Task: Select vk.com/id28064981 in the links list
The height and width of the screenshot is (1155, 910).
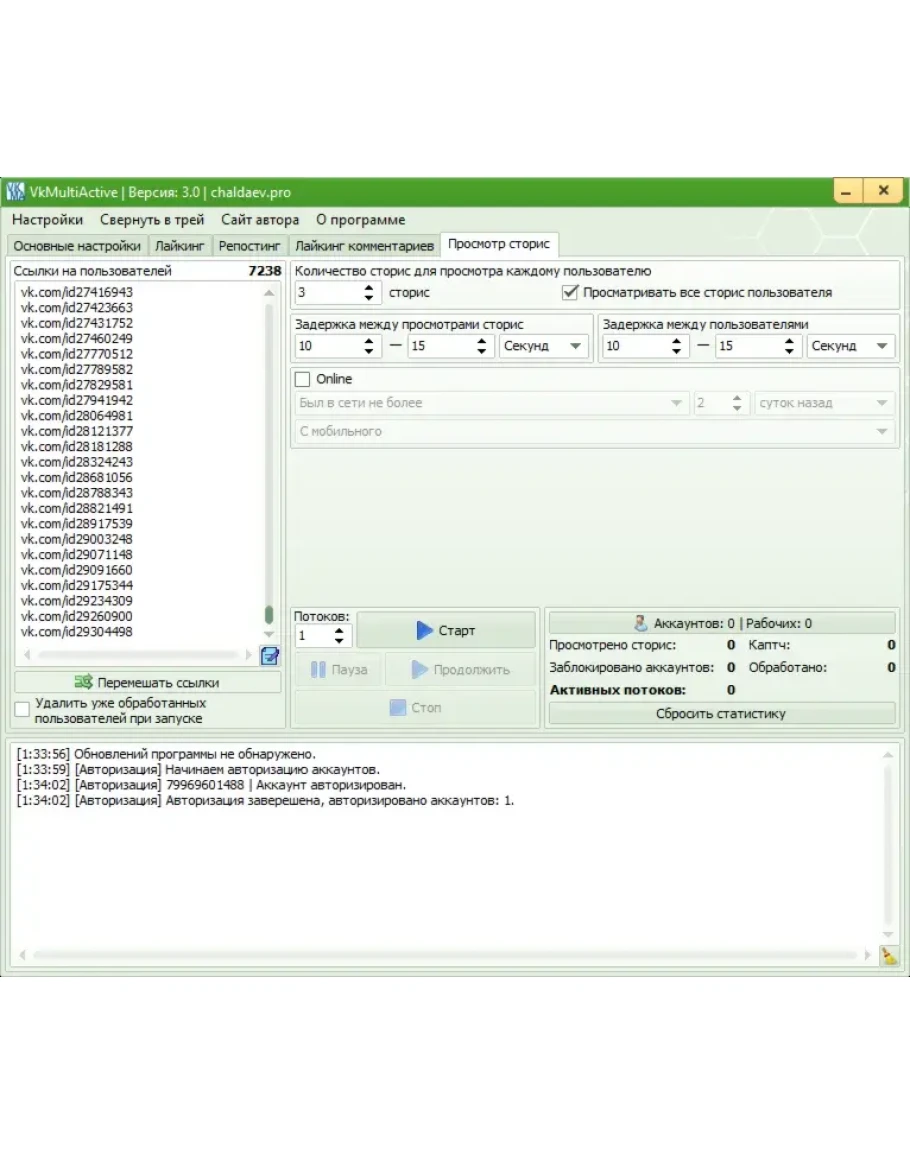Action: point(77,415)
